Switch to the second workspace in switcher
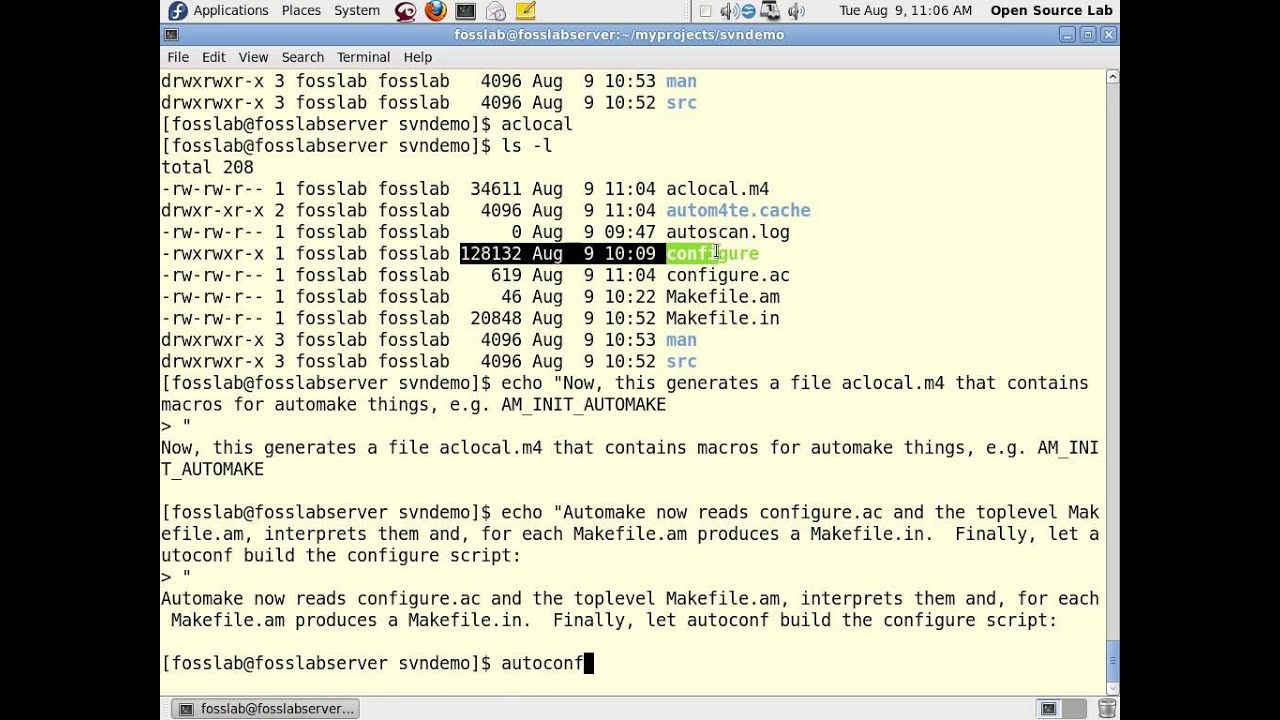The height and width of the screenshot is (720, 1280). [1074, 709]
